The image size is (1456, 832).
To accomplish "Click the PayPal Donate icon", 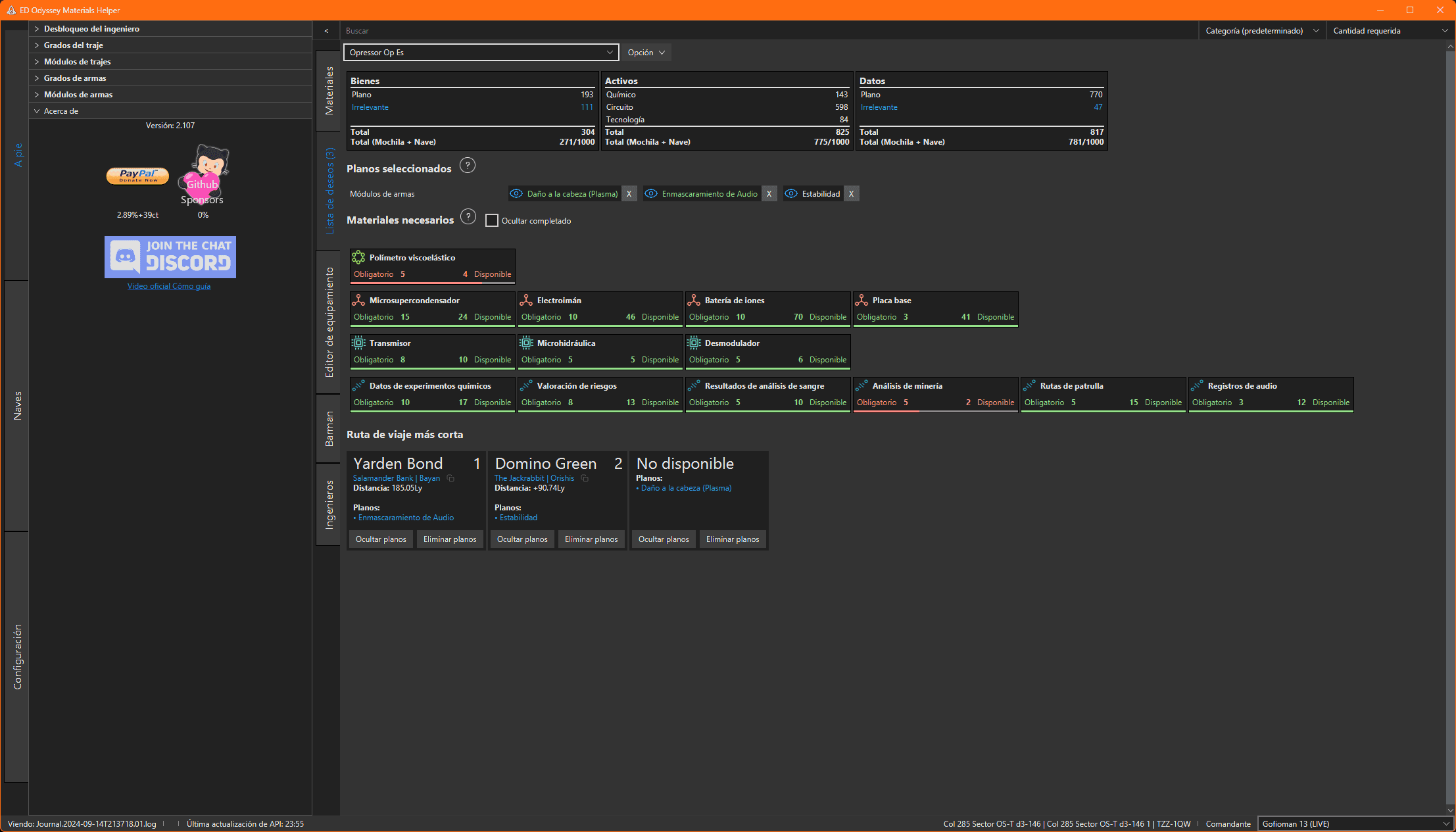I will 137,176.
